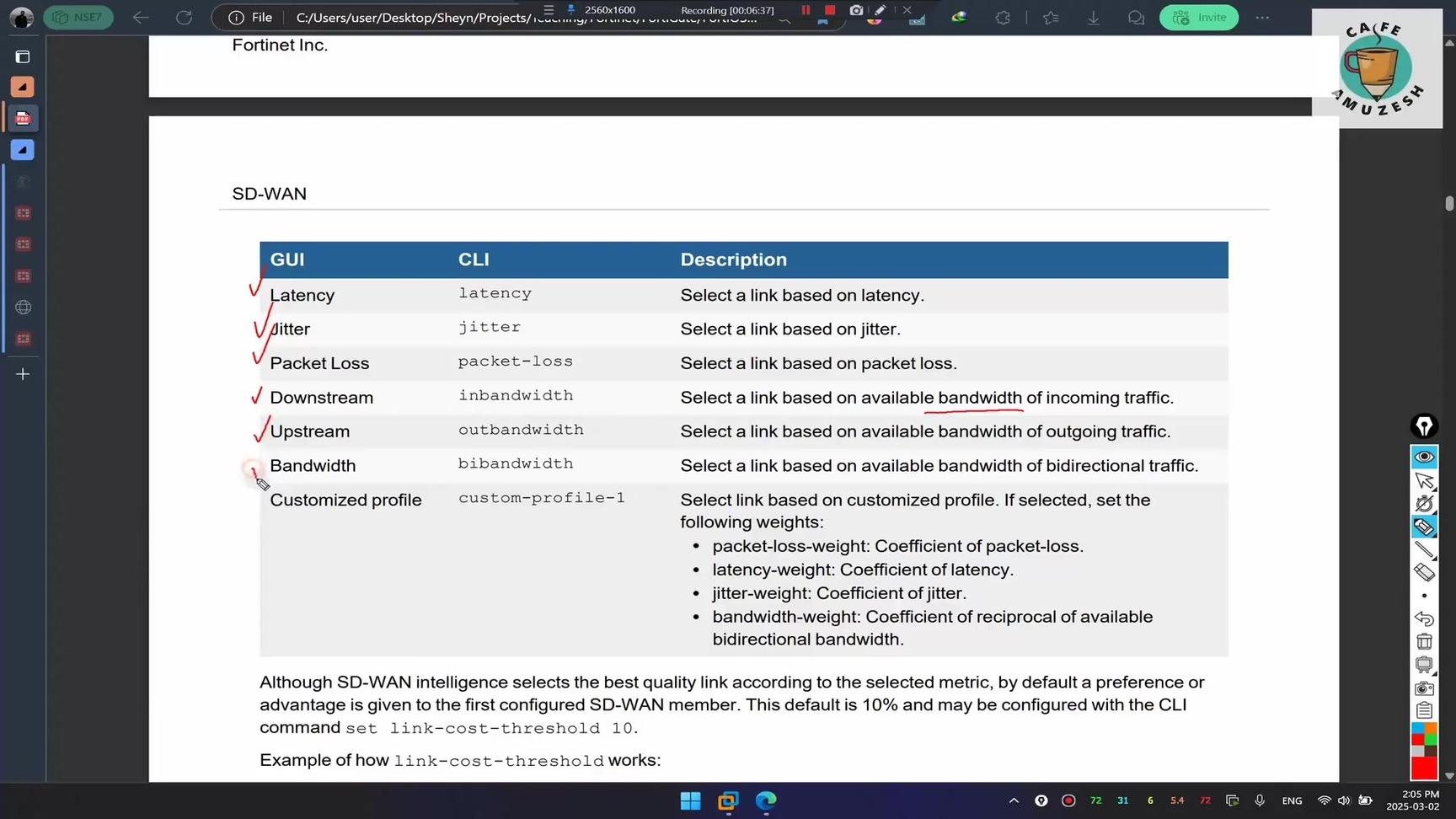Undo the last annotation stroke
The height and width of the screenshot is (819, 1456).
coord(1424,618)
